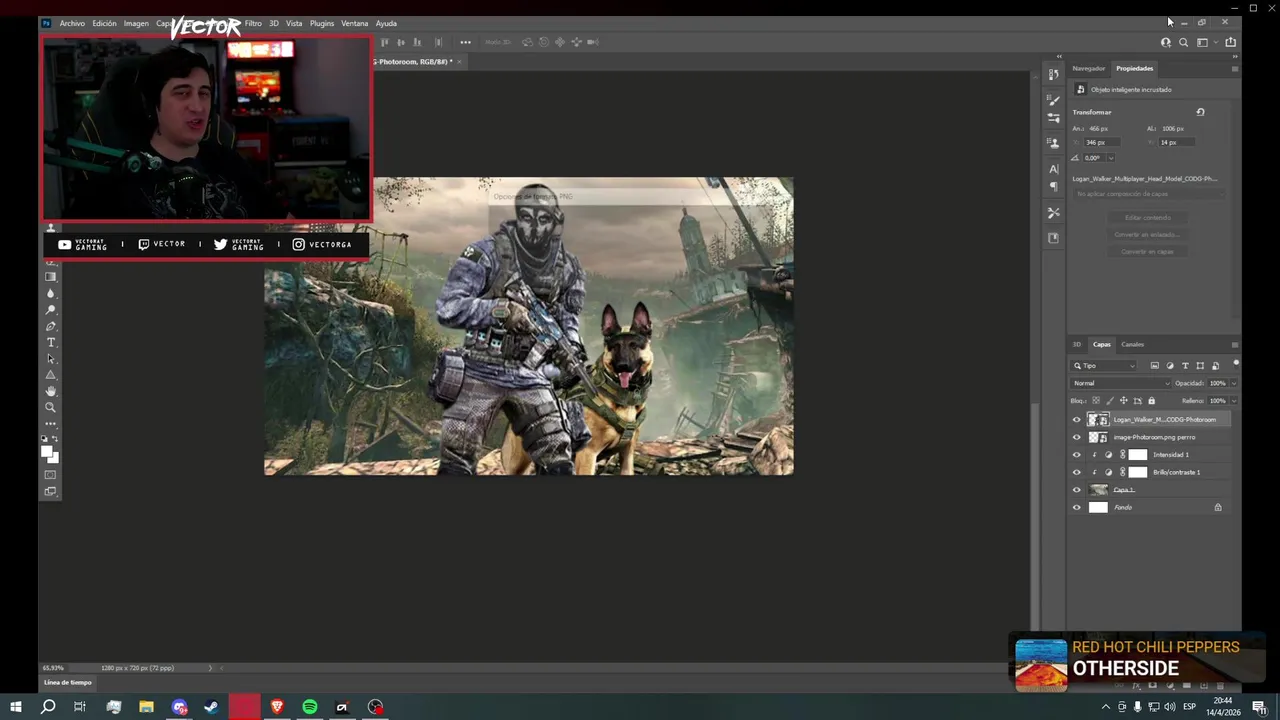This screenshot has height=720, width=1280.
Task: Click the change screen mode icon
Action: point(50,491)
